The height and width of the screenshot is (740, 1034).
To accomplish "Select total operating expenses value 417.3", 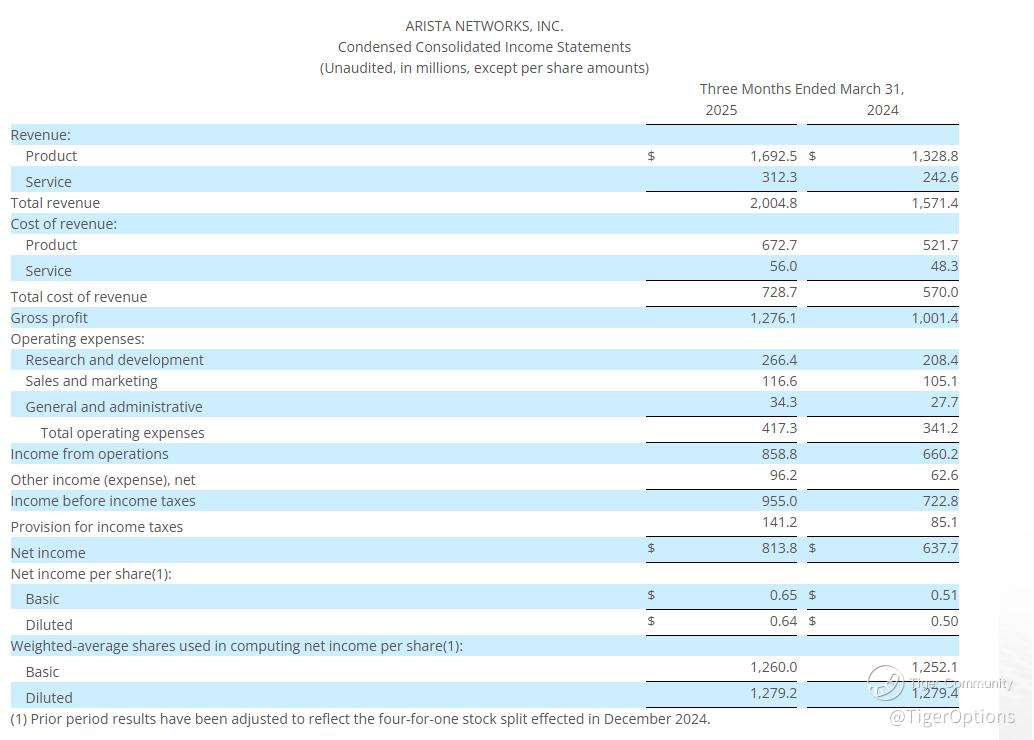I will (x=779, y=428).
